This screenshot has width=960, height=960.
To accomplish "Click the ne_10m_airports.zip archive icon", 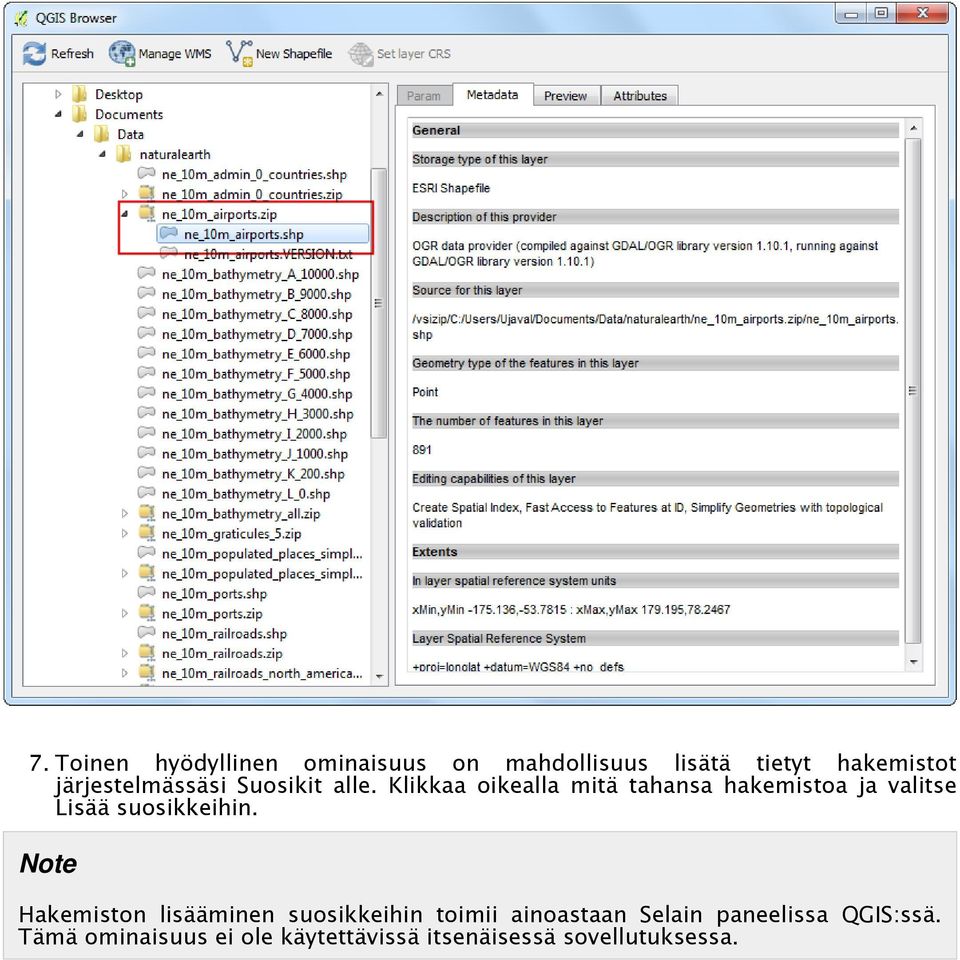I will point(147,214).
